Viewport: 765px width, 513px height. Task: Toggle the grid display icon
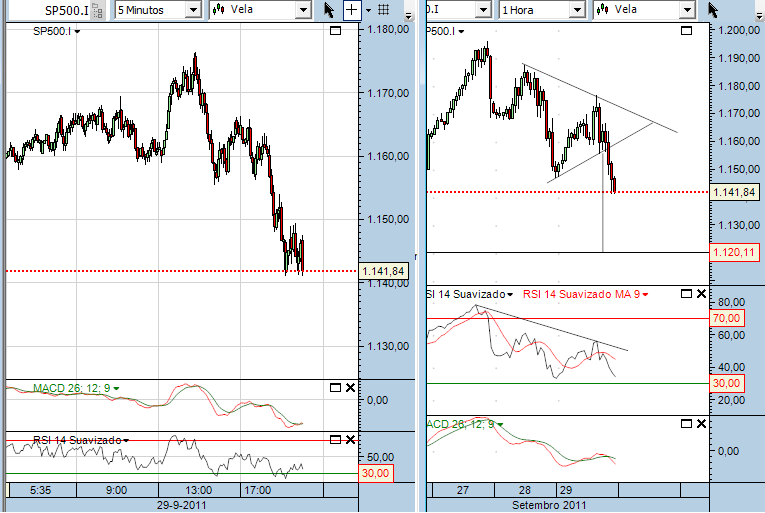[x=384, y=9]
